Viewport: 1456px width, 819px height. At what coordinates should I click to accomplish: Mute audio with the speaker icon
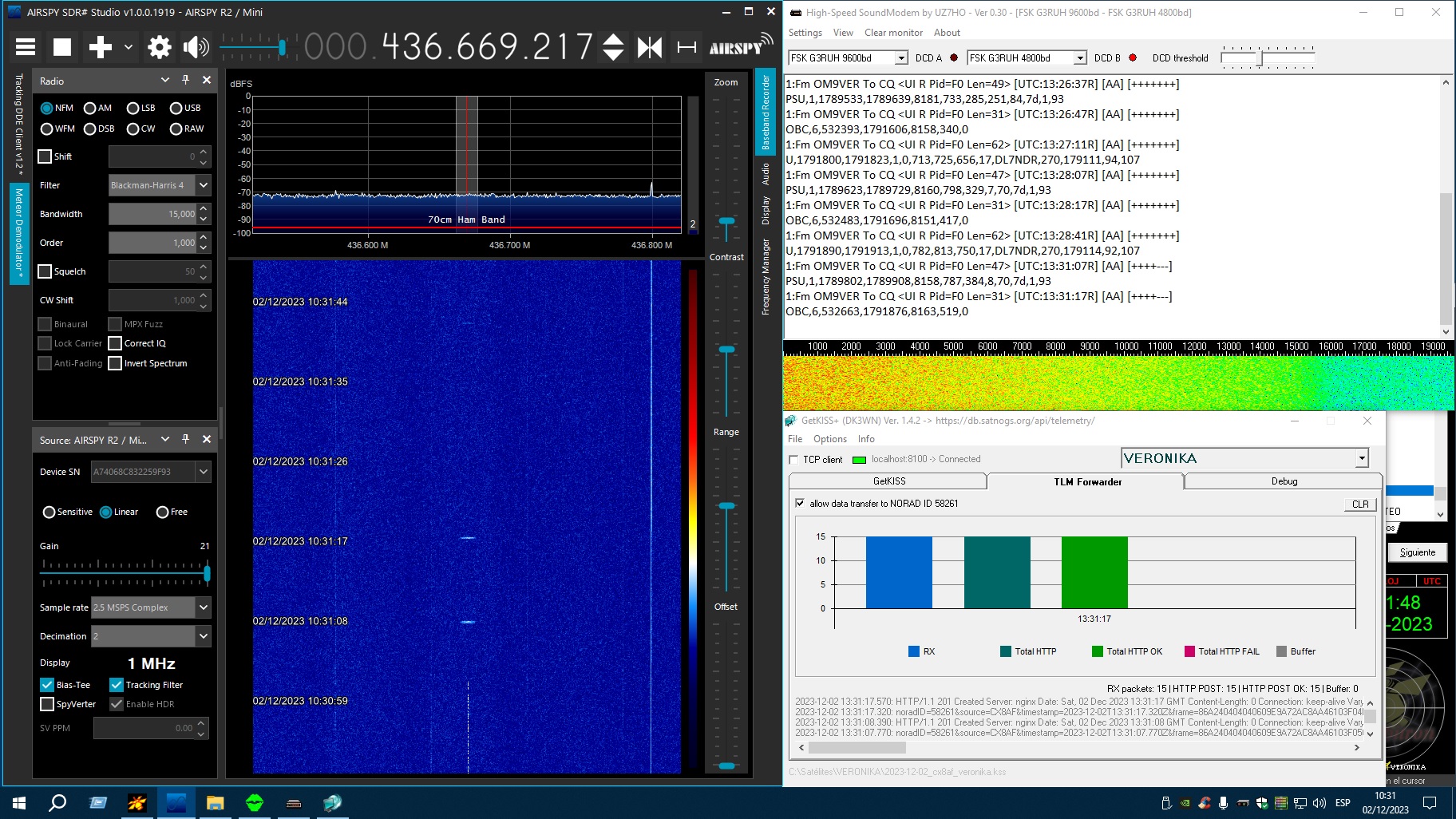tap(196, 47)
